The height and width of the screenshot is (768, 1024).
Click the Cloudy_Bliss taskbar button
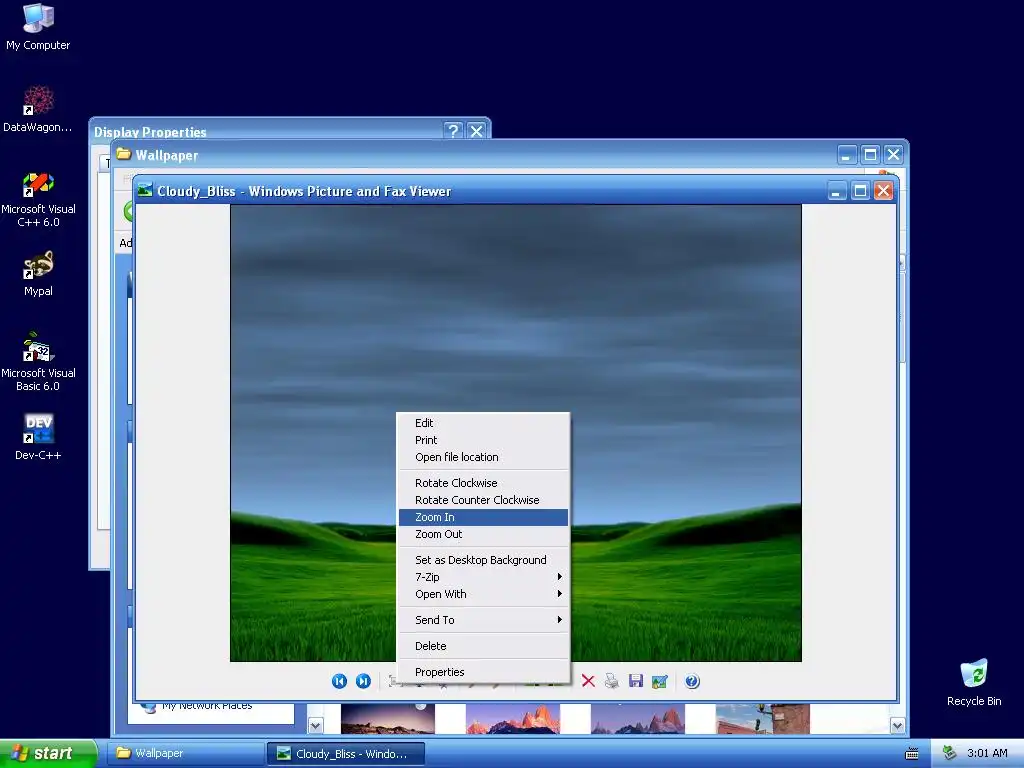pos(346,754)
